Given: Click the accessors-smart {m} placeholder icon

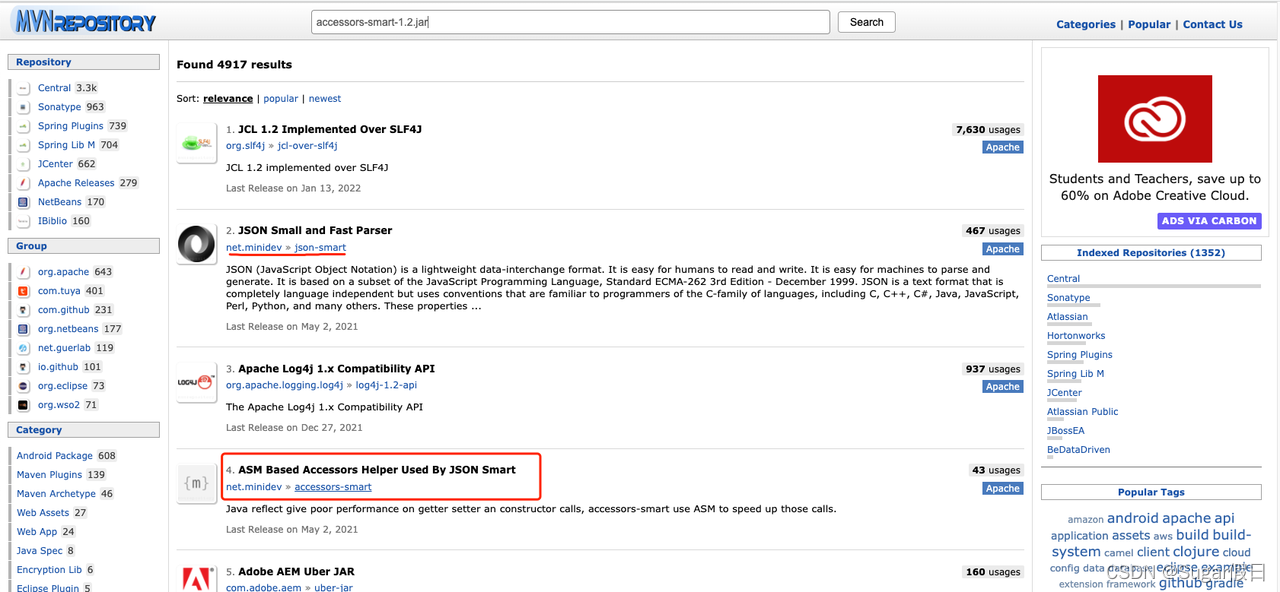Looking at the screenshot, I should (x=196, y=483).
